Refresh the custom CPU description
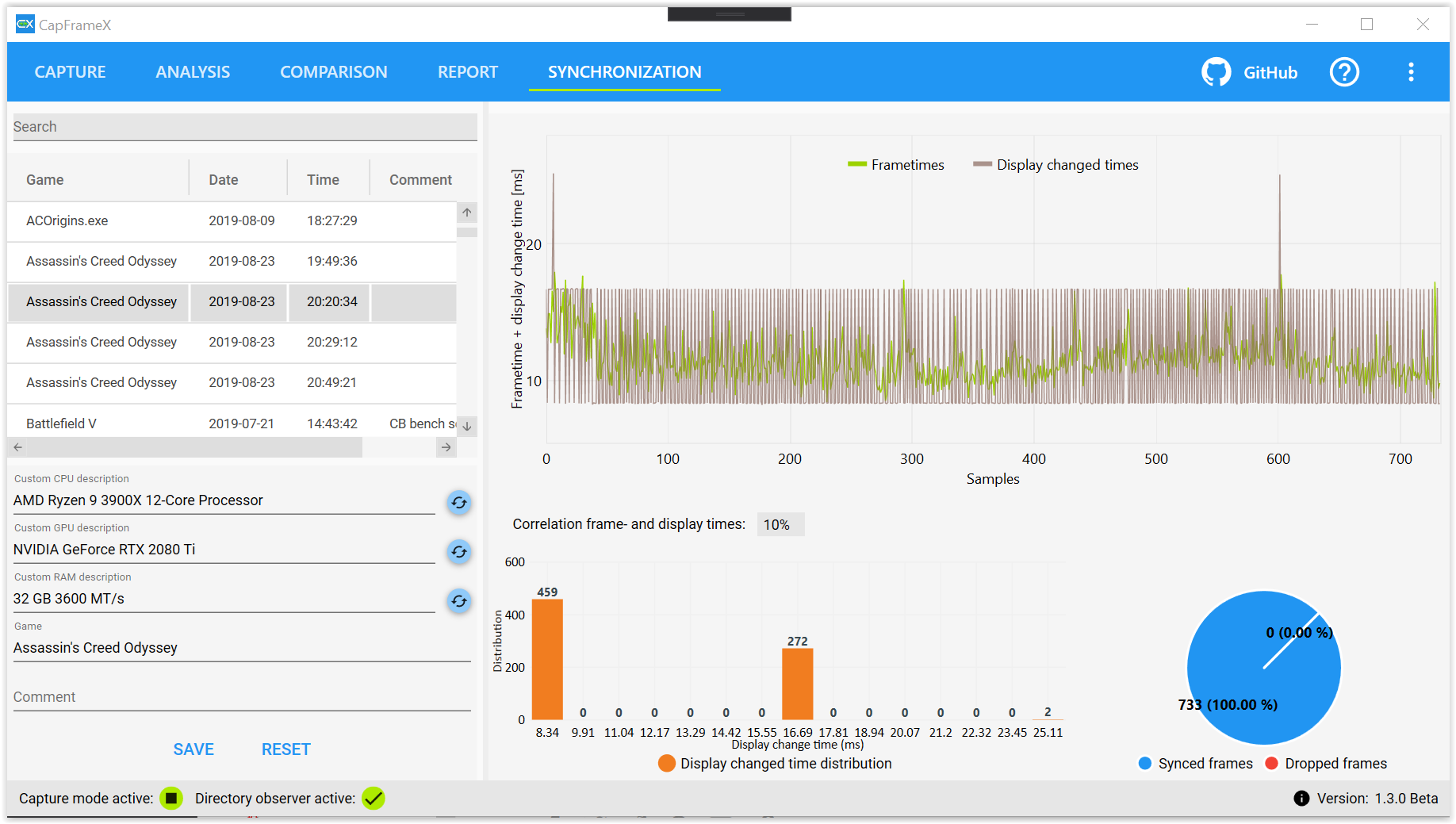The image size is (1456, 824). click(458, 503)
